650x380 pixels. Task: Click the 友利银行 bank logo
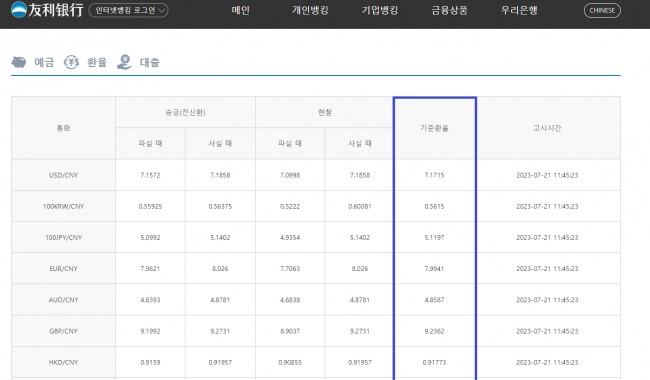point(47,10)
